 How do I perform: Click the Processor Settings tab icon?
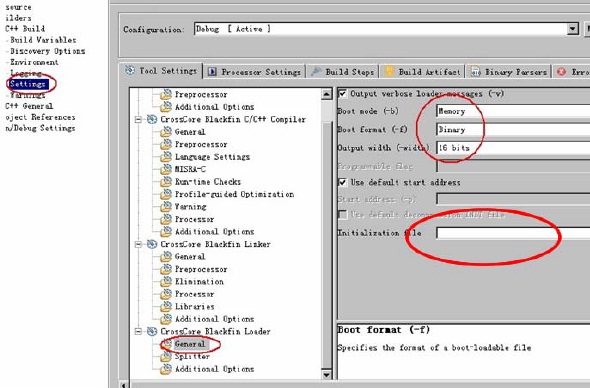point(212,72)
